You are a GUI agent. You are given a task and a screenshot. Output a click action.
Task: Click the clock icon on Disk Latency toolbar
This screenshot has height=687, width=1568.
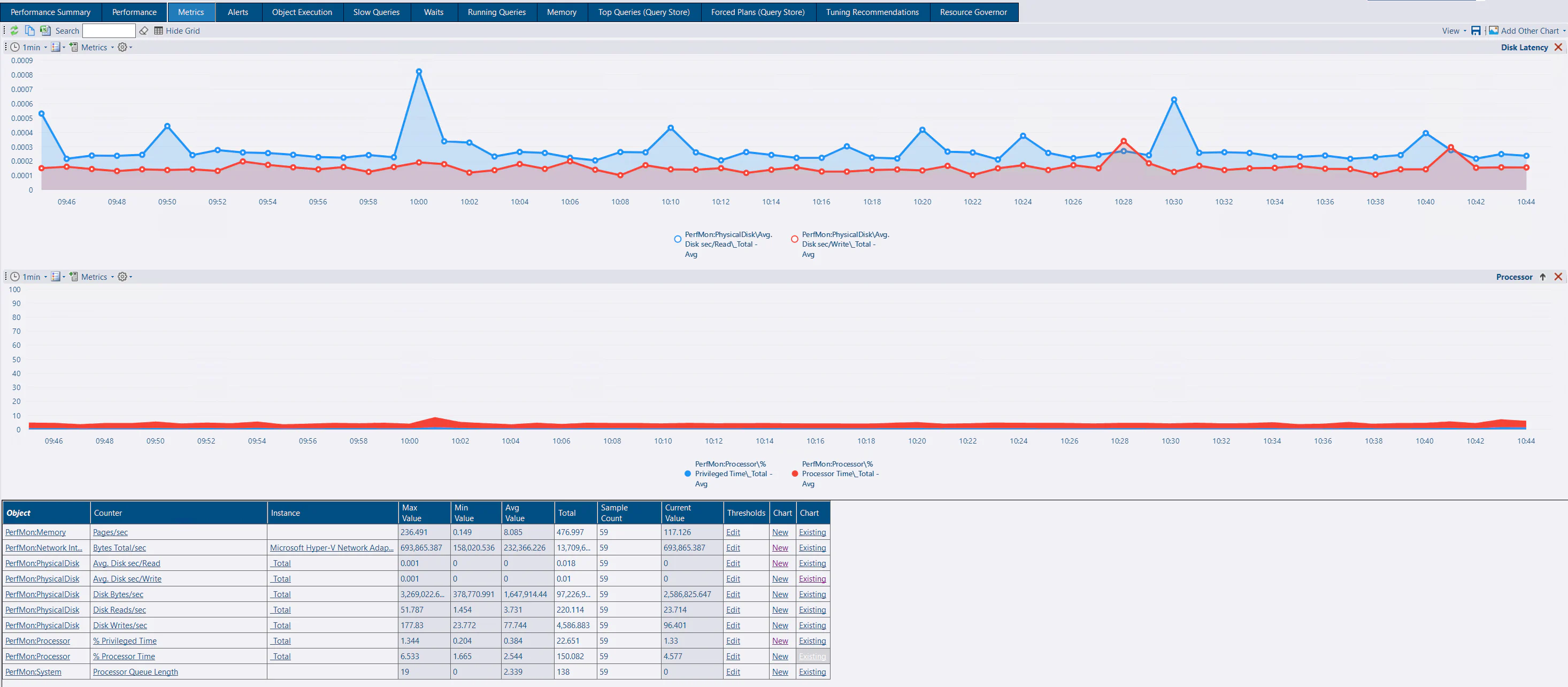15,47
